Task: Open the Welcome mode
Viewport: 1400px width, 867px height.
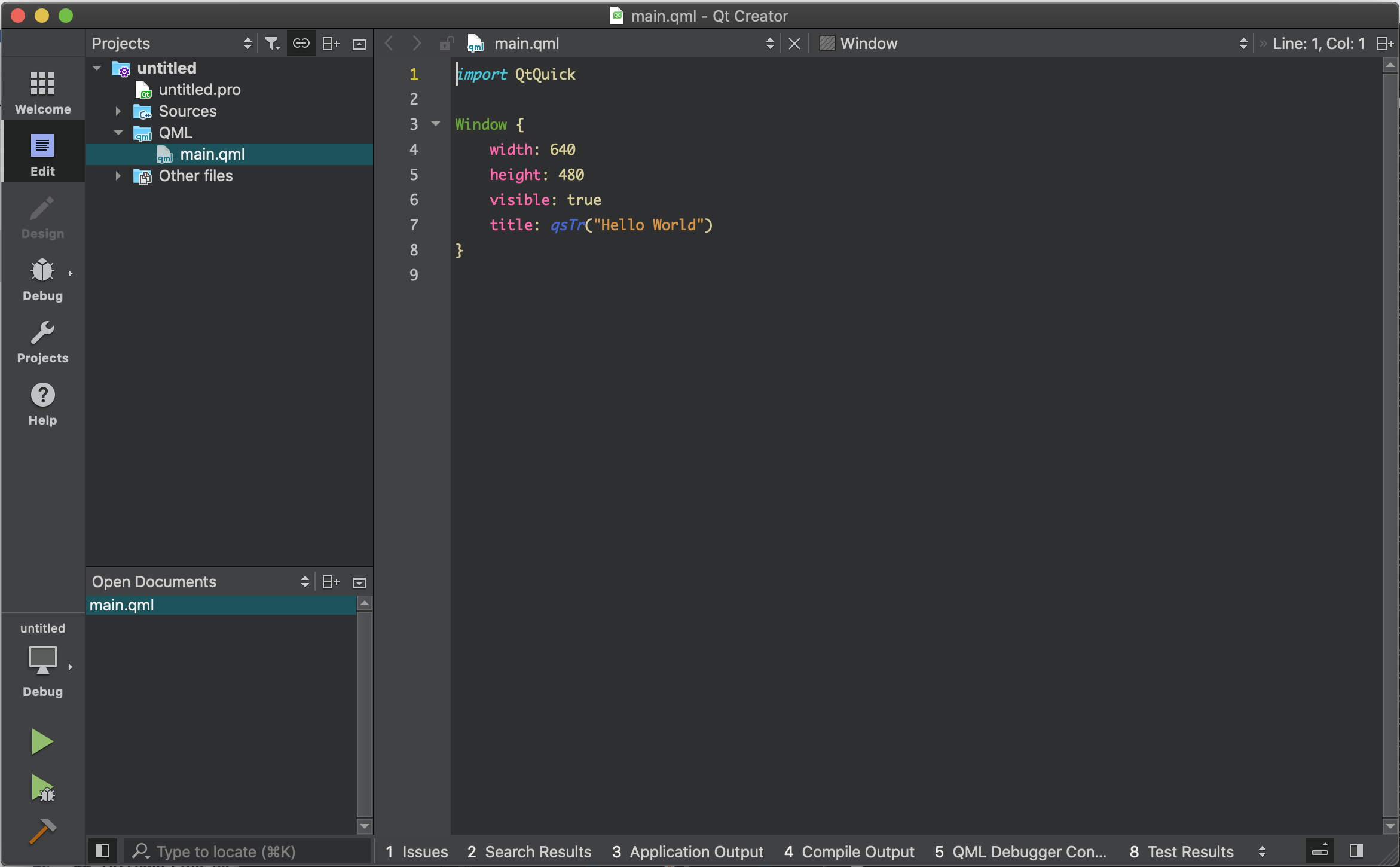Action: click(x=42, y=91)
